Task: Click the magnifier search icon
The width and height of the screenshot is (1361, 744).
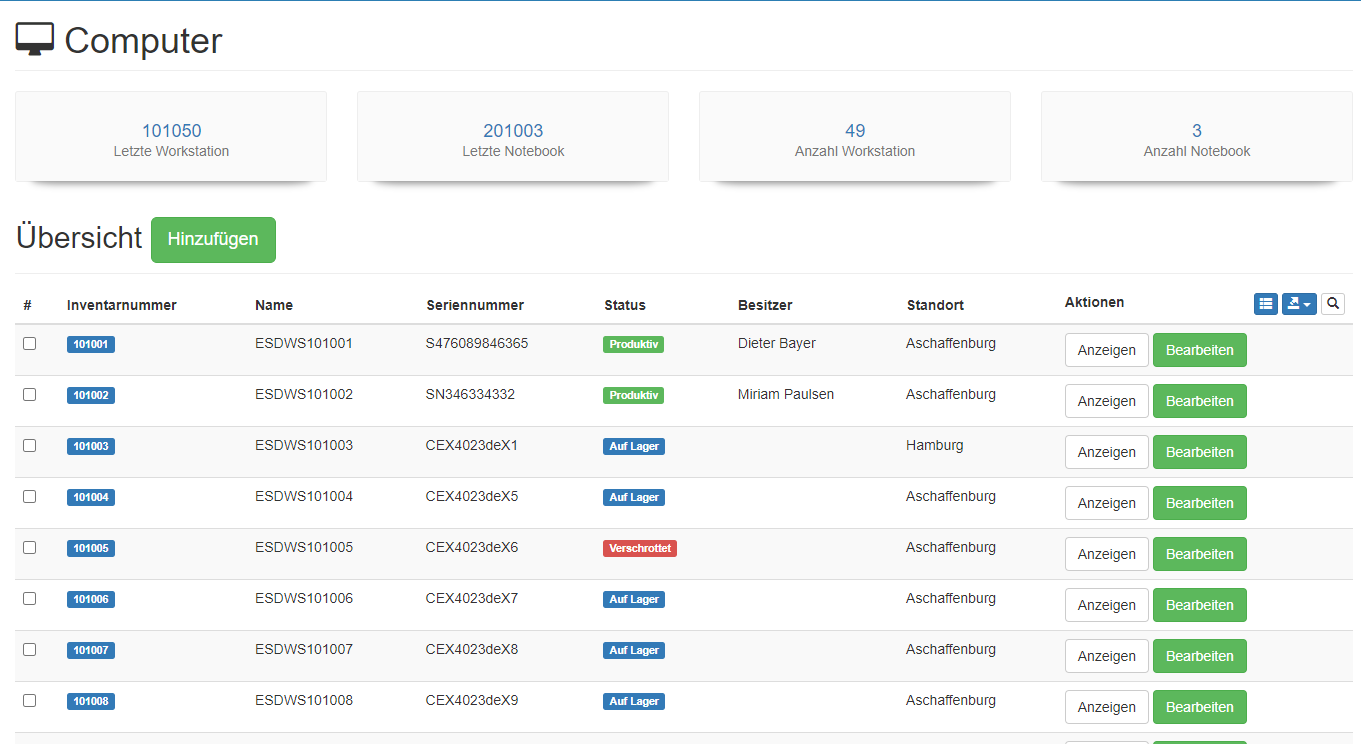Action: point(1333,304)
